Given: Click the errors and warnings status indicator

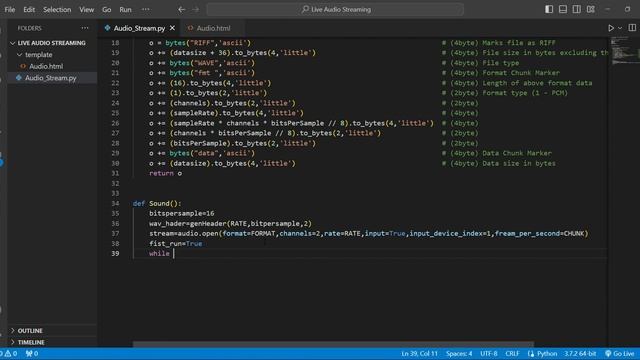Looking at the screenshot, I should click(9, 353).
